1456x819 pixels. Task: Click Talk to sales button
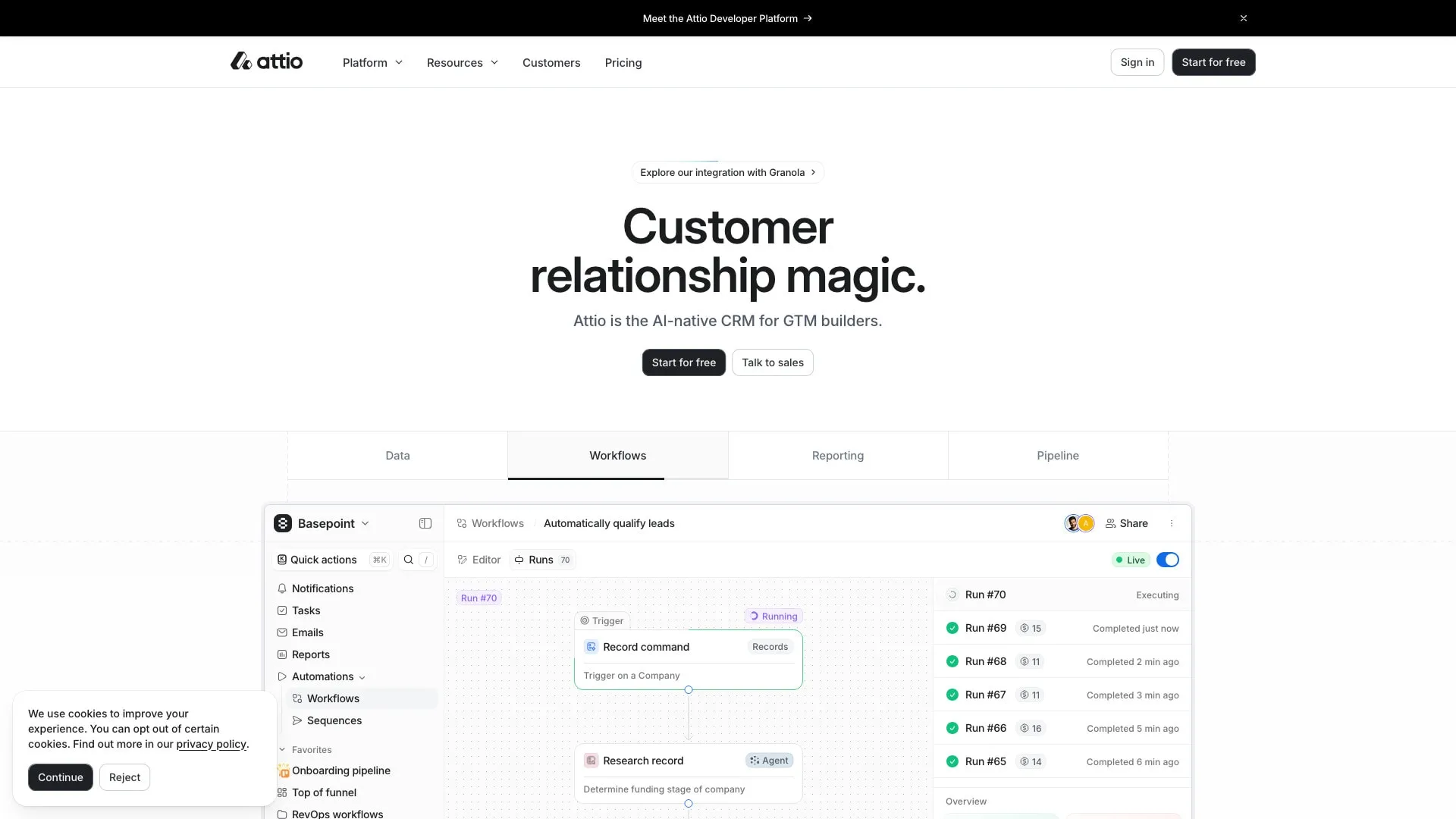tap(773, 362)
